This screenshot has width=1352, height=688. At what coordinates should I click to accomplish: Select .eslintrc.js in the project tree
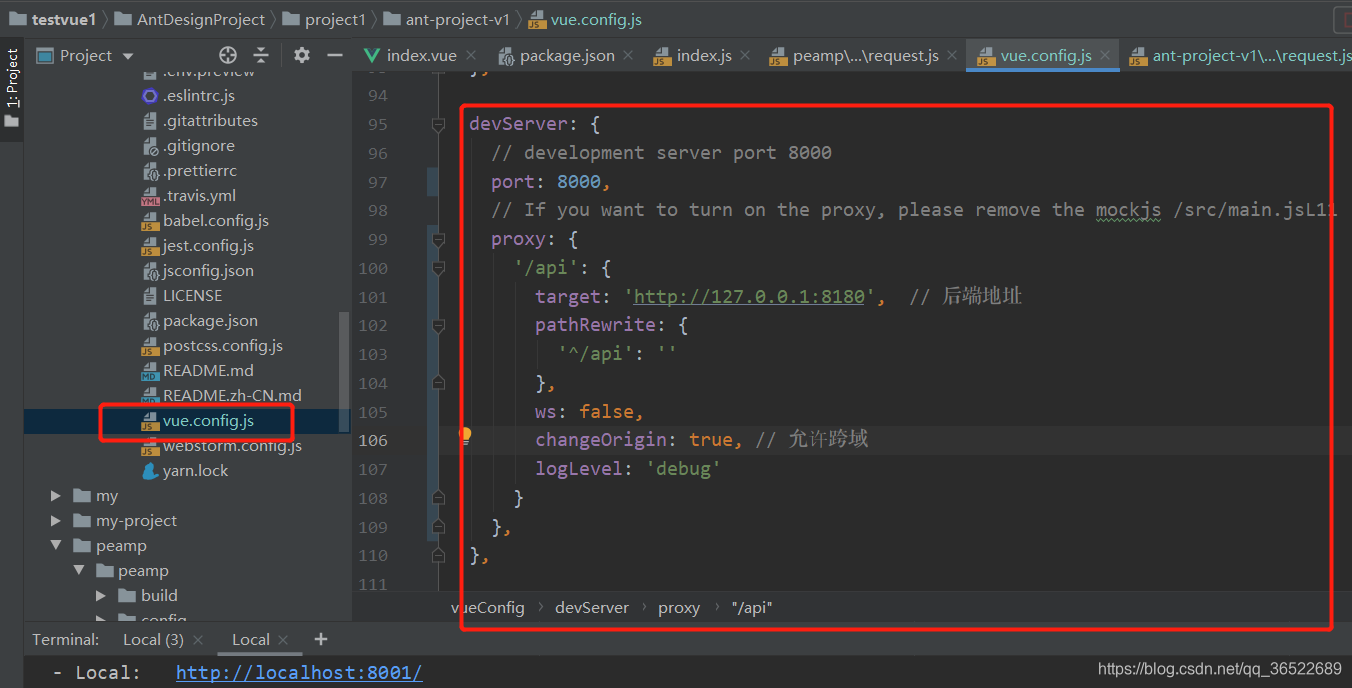pyautogui.click(x=199, y=96)
